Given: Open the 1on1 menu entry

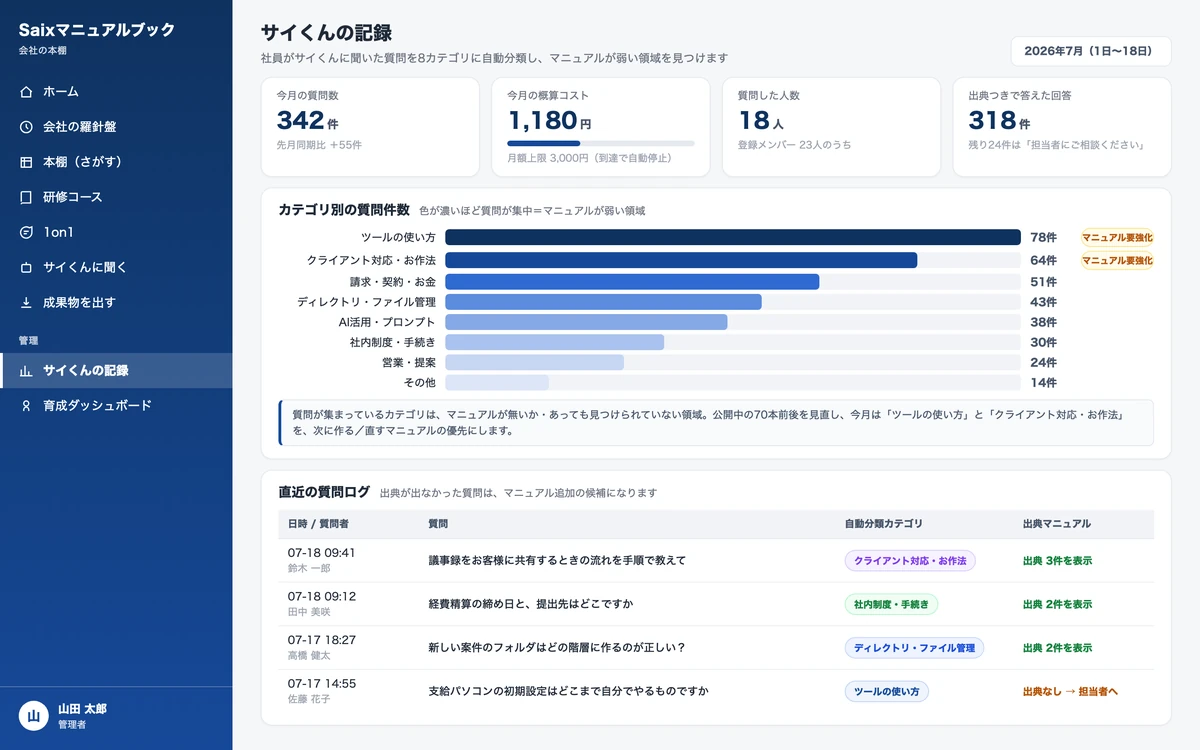Looking at the screenshot, I should point(116,232).
